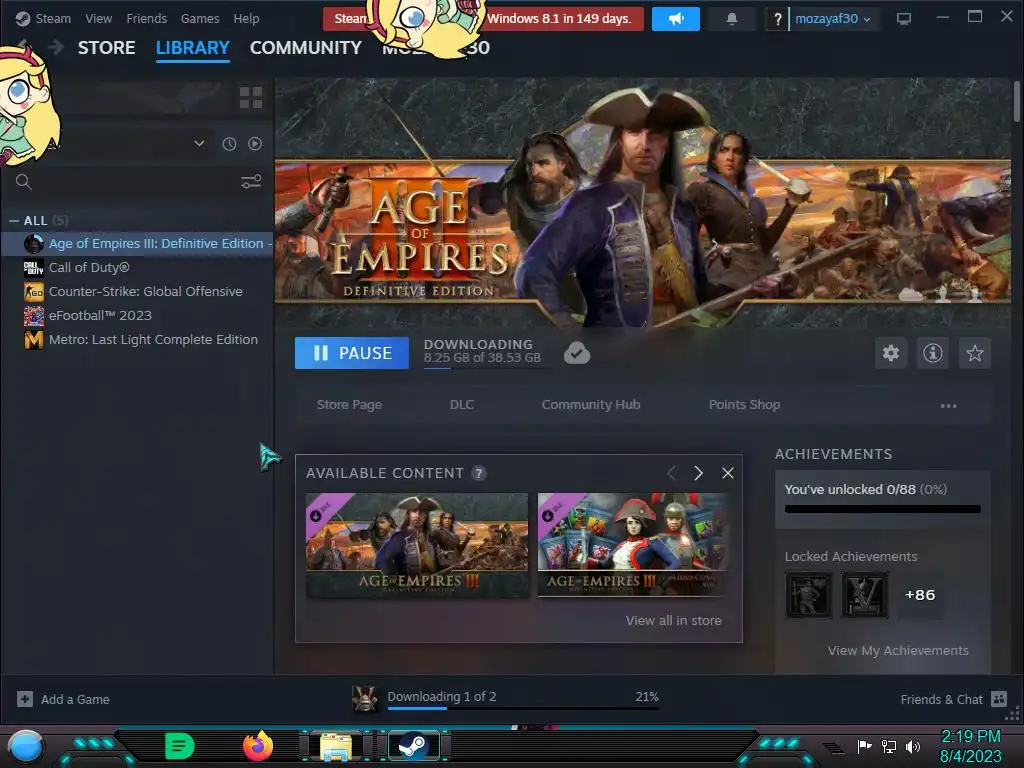Viewport: 1024px width, 768px height.
Task: Open the DLC link
Action: click(x=462, y=405)
